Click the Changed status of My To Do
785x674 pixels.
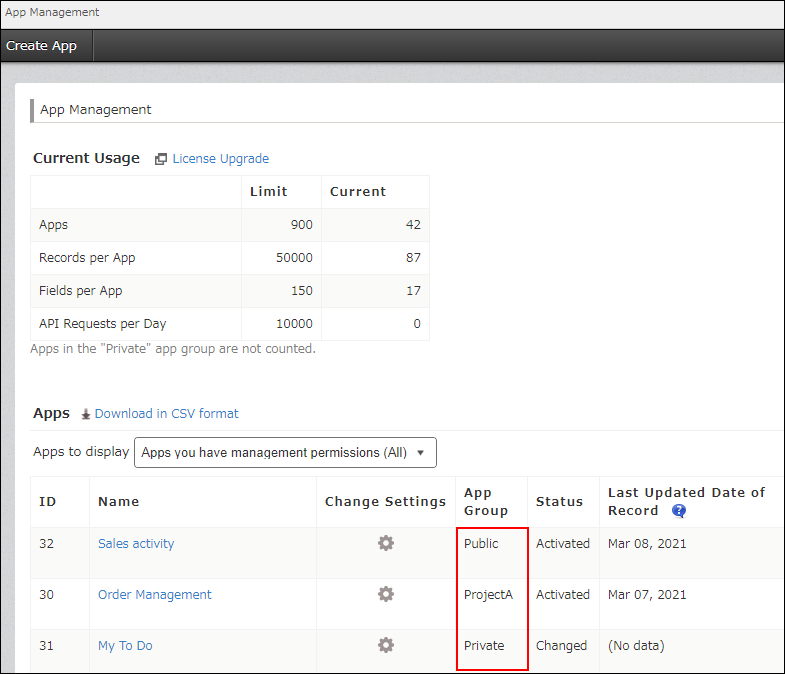tap(561, 646)
